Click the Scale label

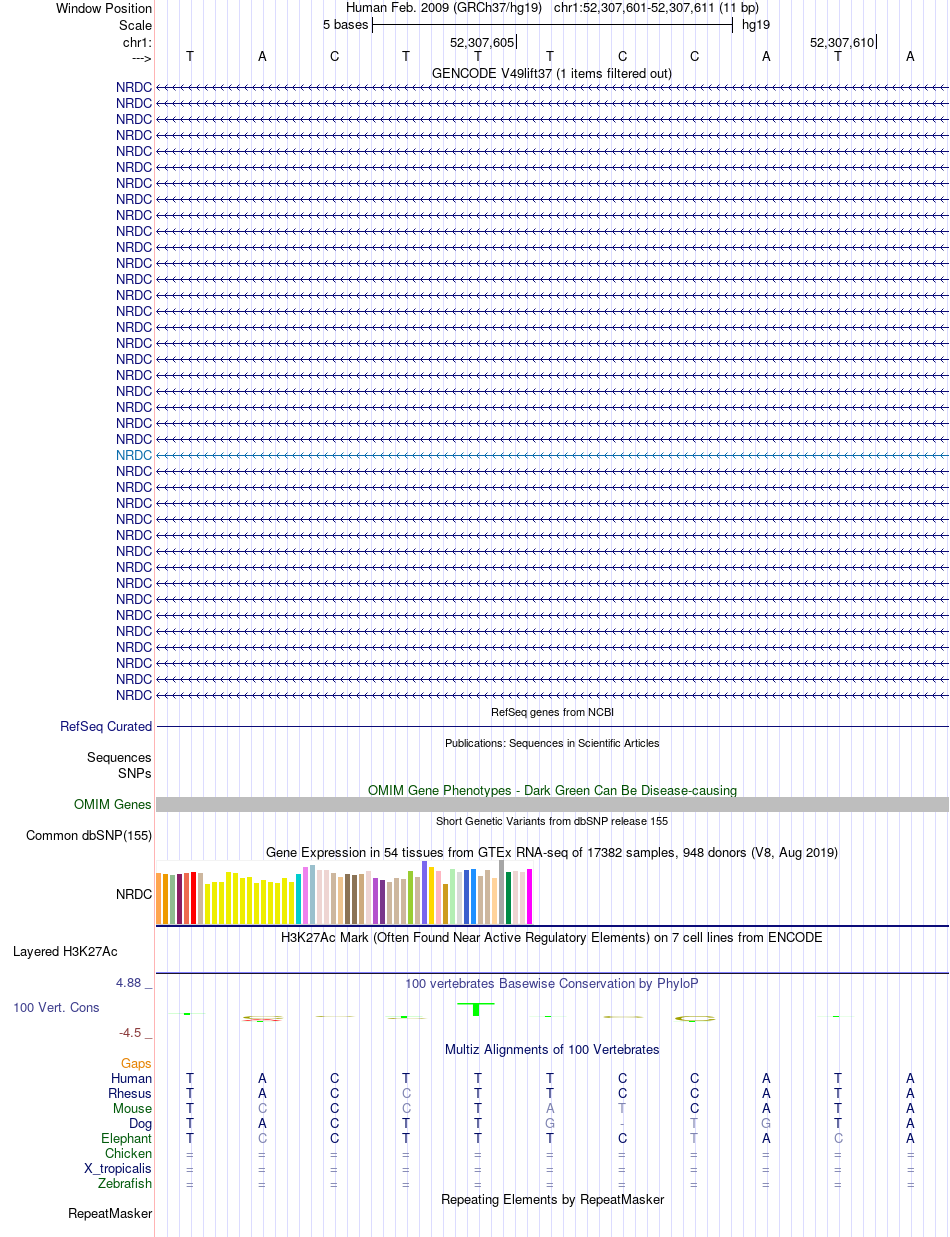(x=136, y=25)
